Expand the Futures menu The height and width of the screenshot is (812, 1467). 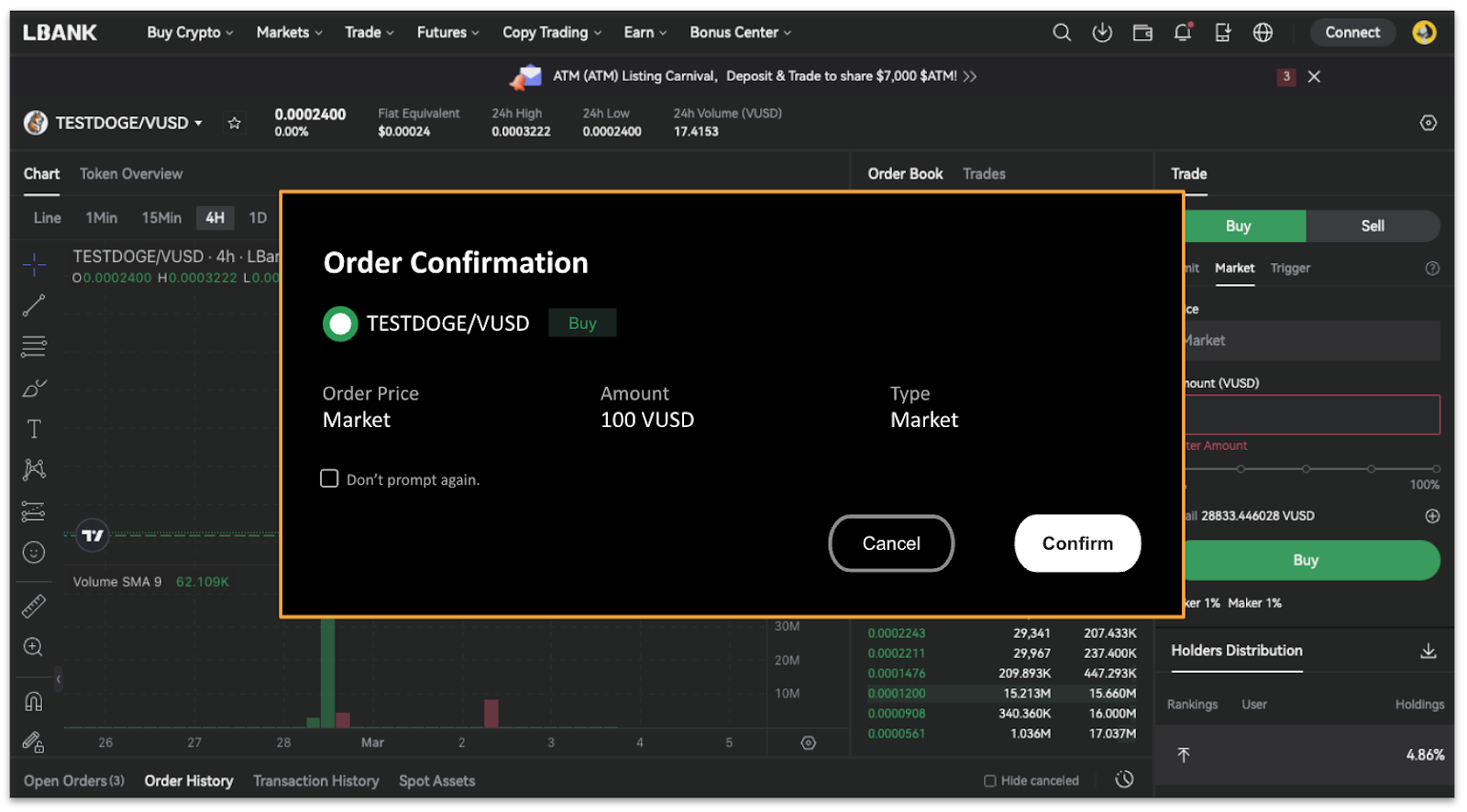(448, 33)
